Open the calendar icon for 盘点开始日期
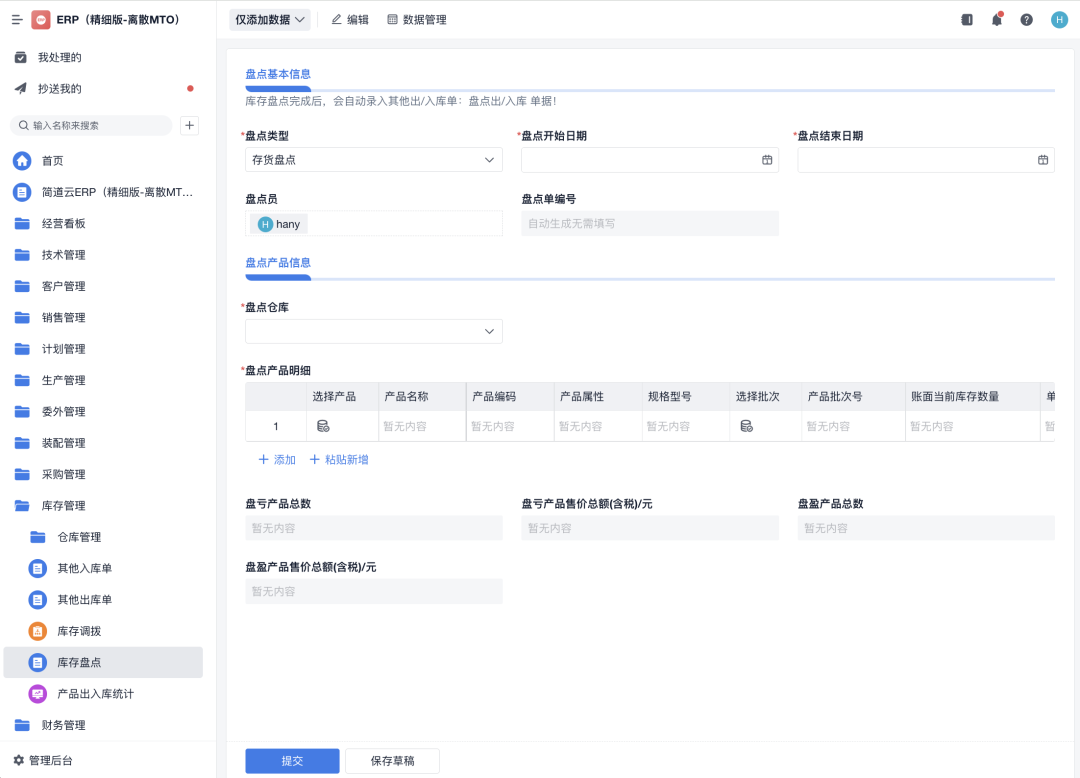 coord(767,160)
